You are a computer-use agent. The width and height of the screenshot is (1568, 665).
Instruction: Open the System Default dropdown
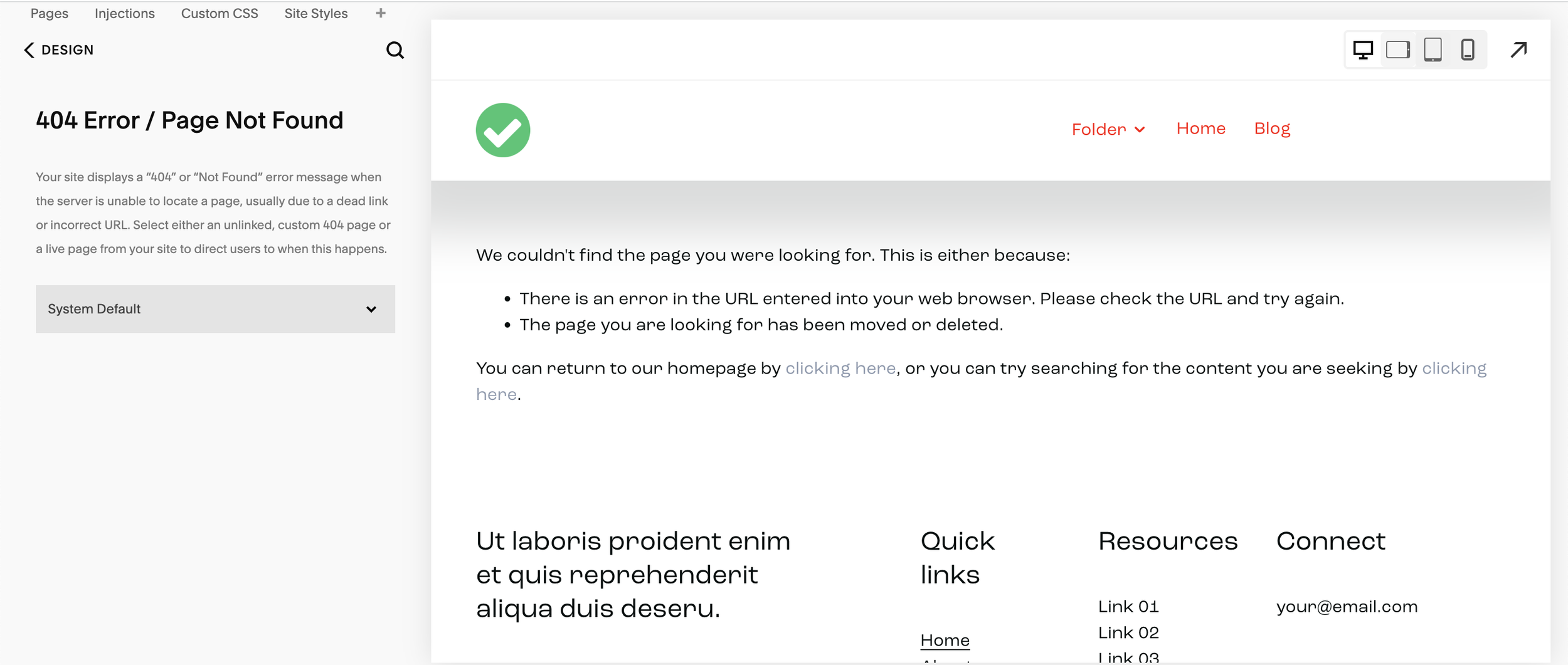click(x=215, y=309)
